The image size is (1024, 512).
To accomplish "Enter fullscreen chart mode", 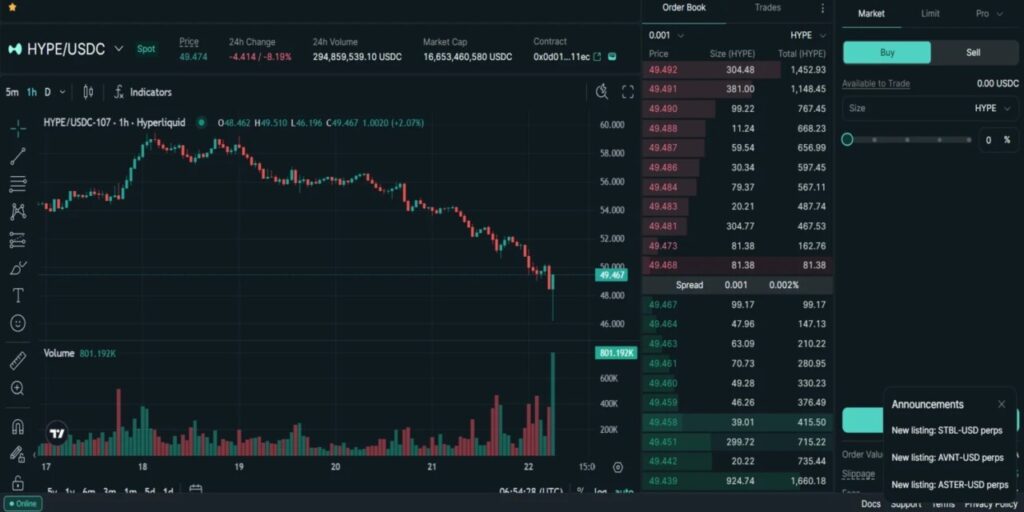I will tap(628, 92).
